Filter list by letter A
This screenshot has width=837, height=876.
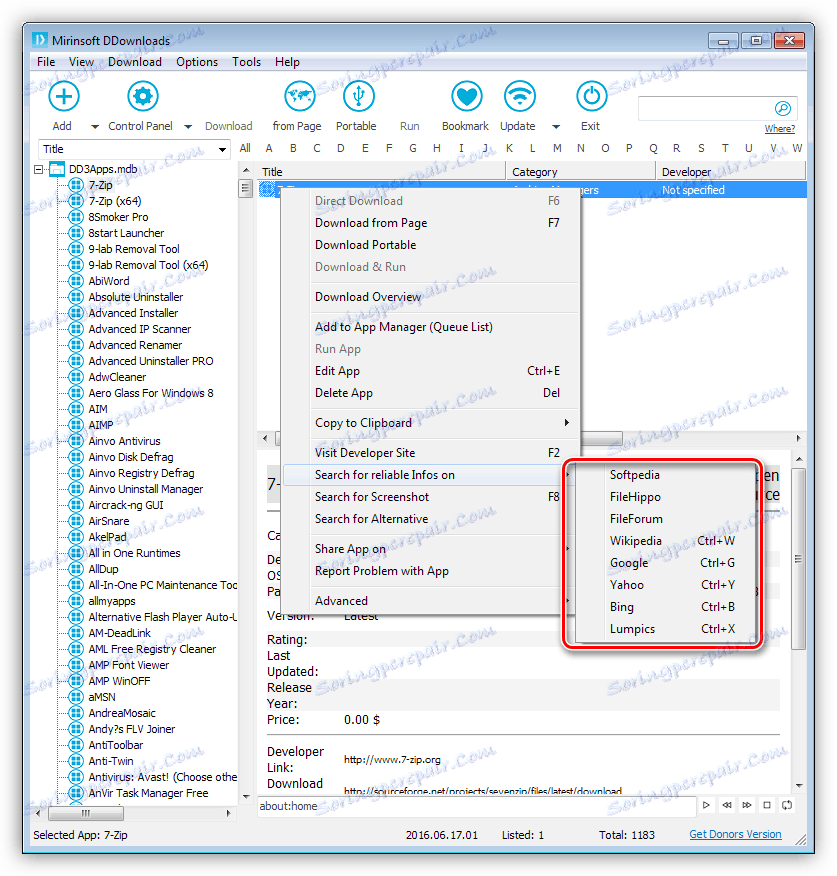(x=269, y=149)
